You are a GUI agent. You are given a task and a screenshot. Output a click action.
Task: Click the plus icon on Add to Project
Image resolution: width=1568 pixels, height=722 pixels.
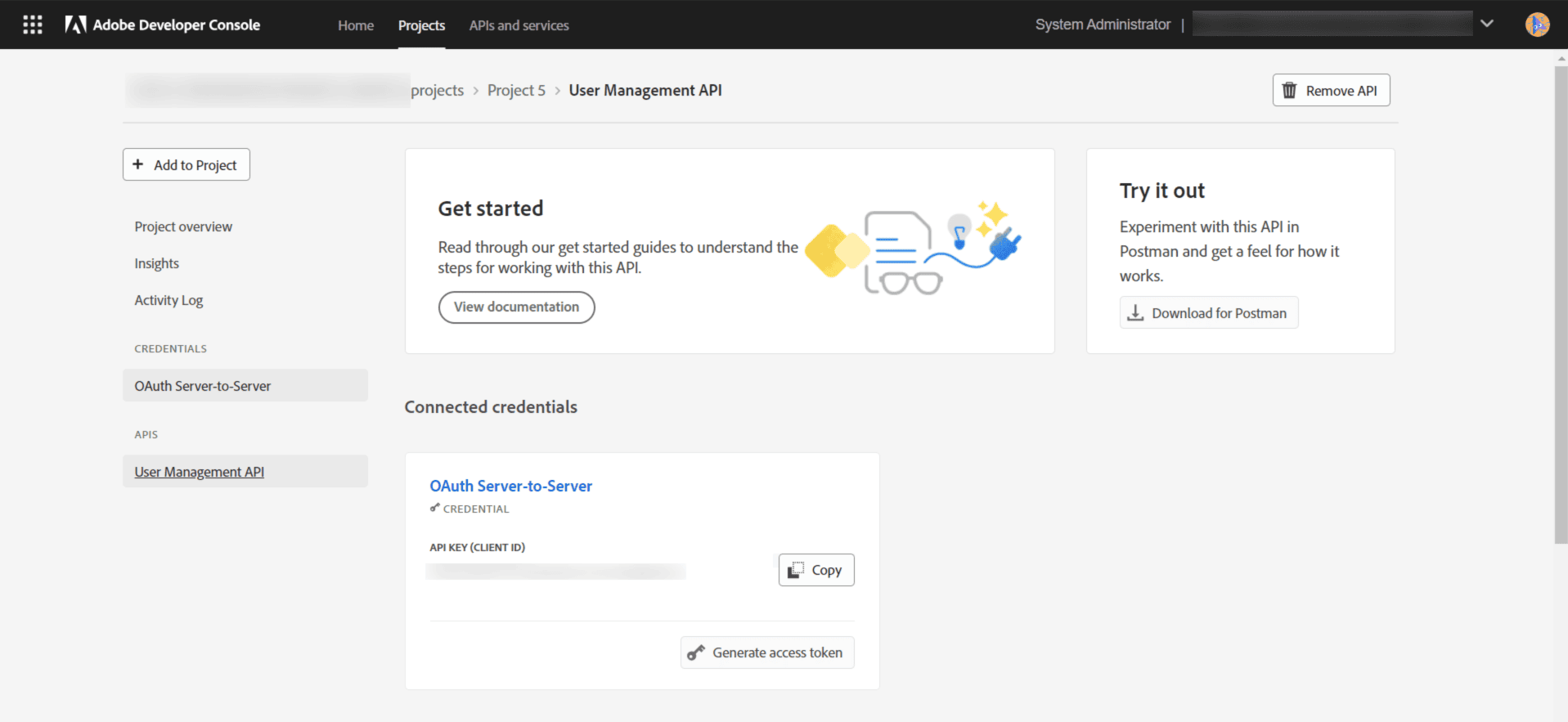click(138, 164)
